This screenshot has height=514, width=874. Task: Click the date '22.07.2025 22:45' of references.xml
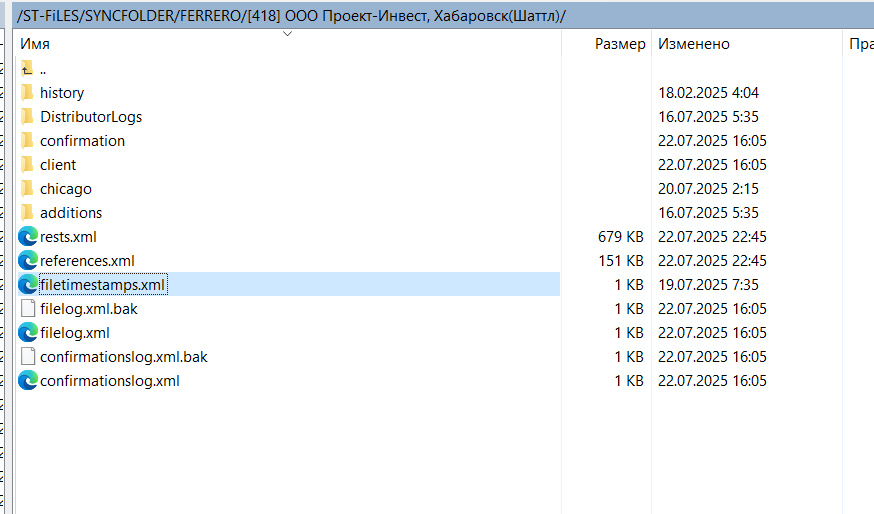(x=712, y=260)
